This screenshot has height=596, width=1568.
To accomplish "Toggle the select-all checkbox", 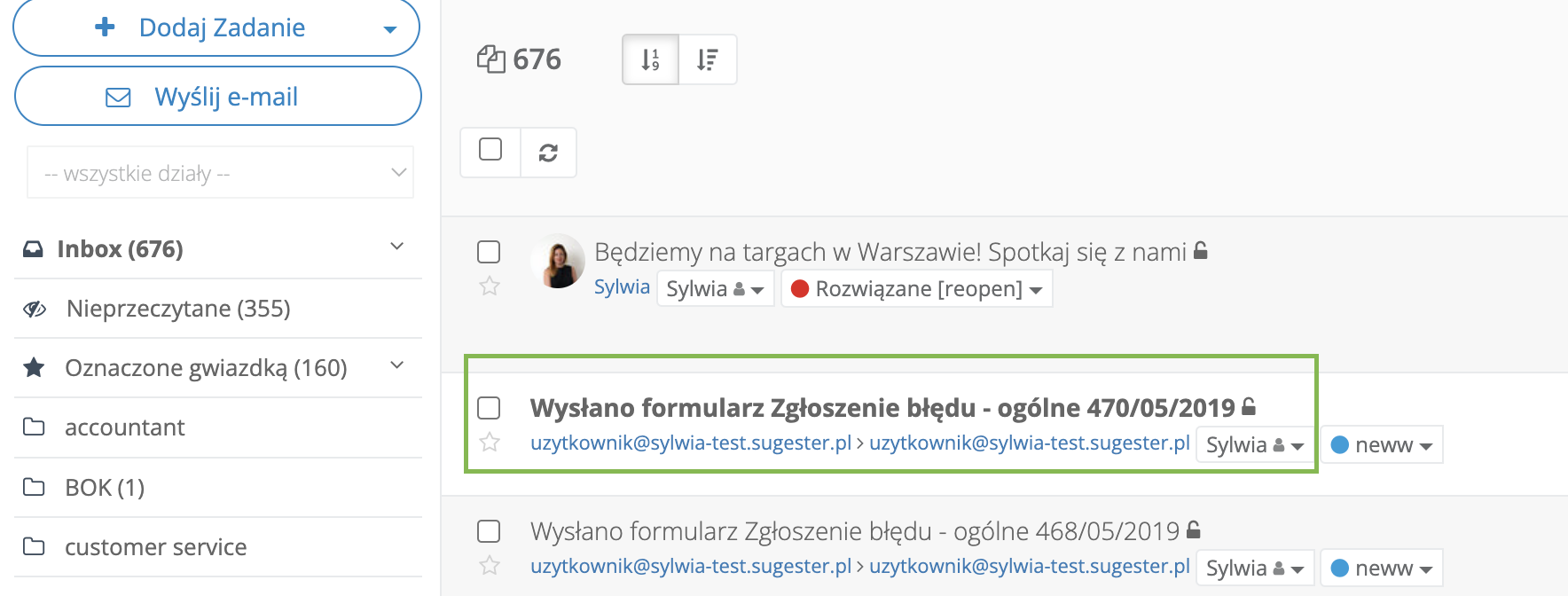I will tap(490, 149).
